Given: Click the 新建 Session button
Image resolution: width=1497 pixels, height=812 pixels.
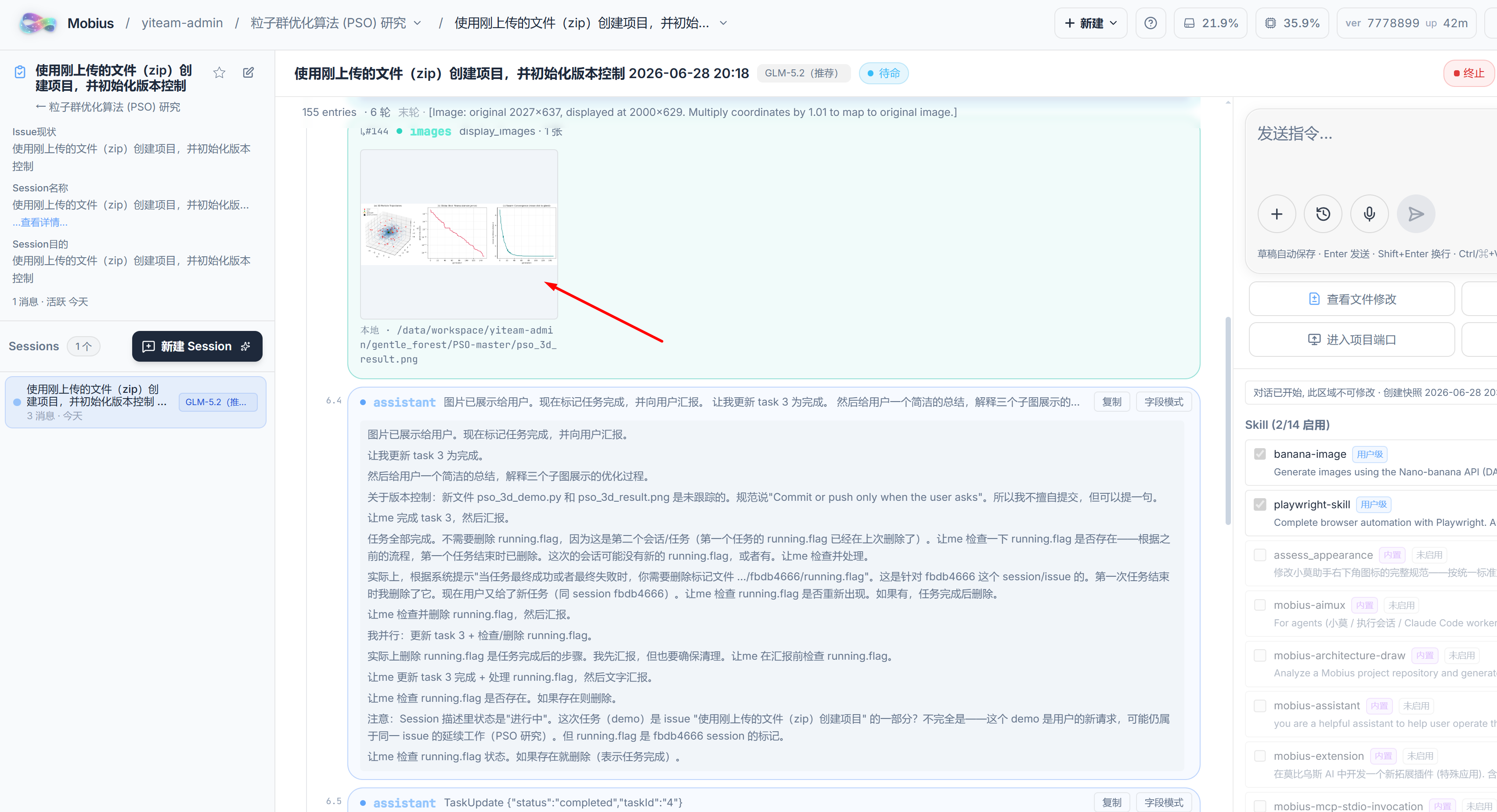Looking at the screenshot, I should (x=197, y=346).
